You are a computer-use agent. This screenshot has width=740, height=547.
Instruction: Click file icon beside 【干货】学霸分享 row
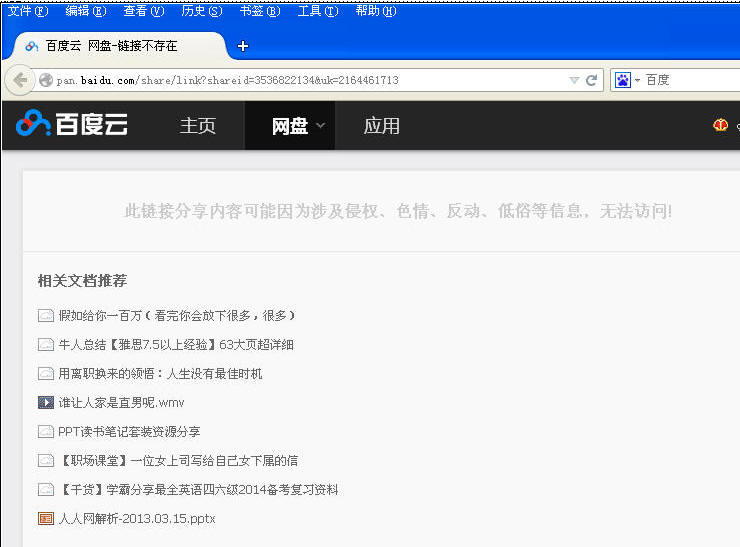[x=46, y=489]
